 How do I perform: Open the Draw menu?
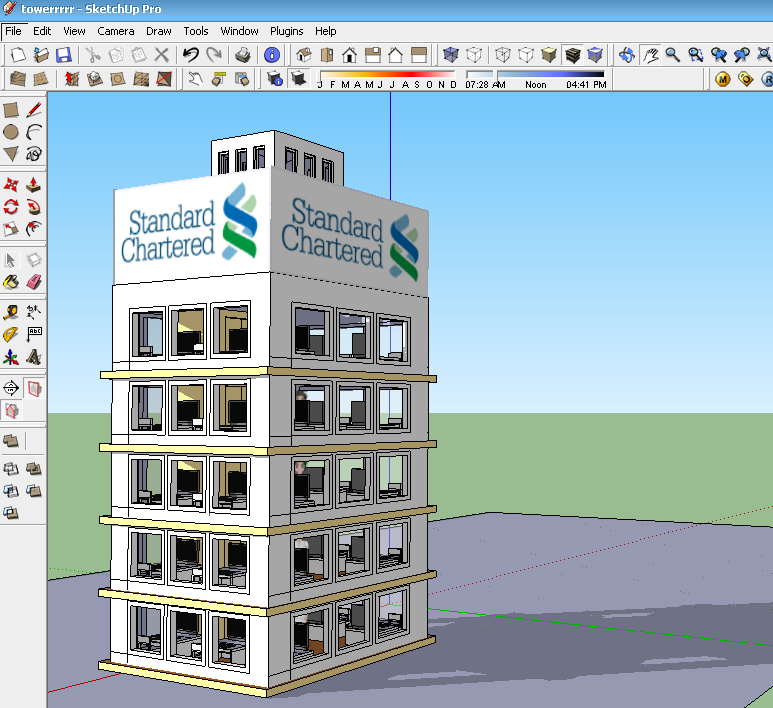159,31
